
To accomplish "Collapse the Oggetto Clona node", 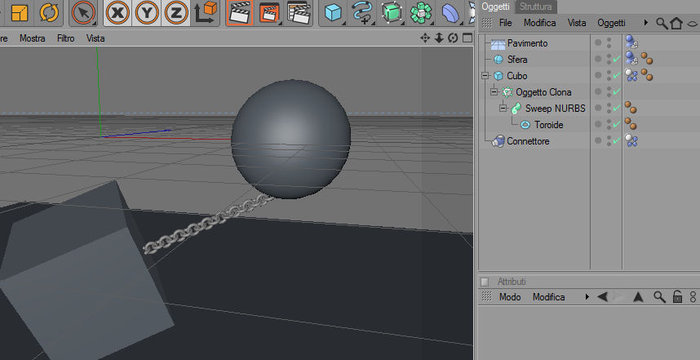I will pos(494,92).
